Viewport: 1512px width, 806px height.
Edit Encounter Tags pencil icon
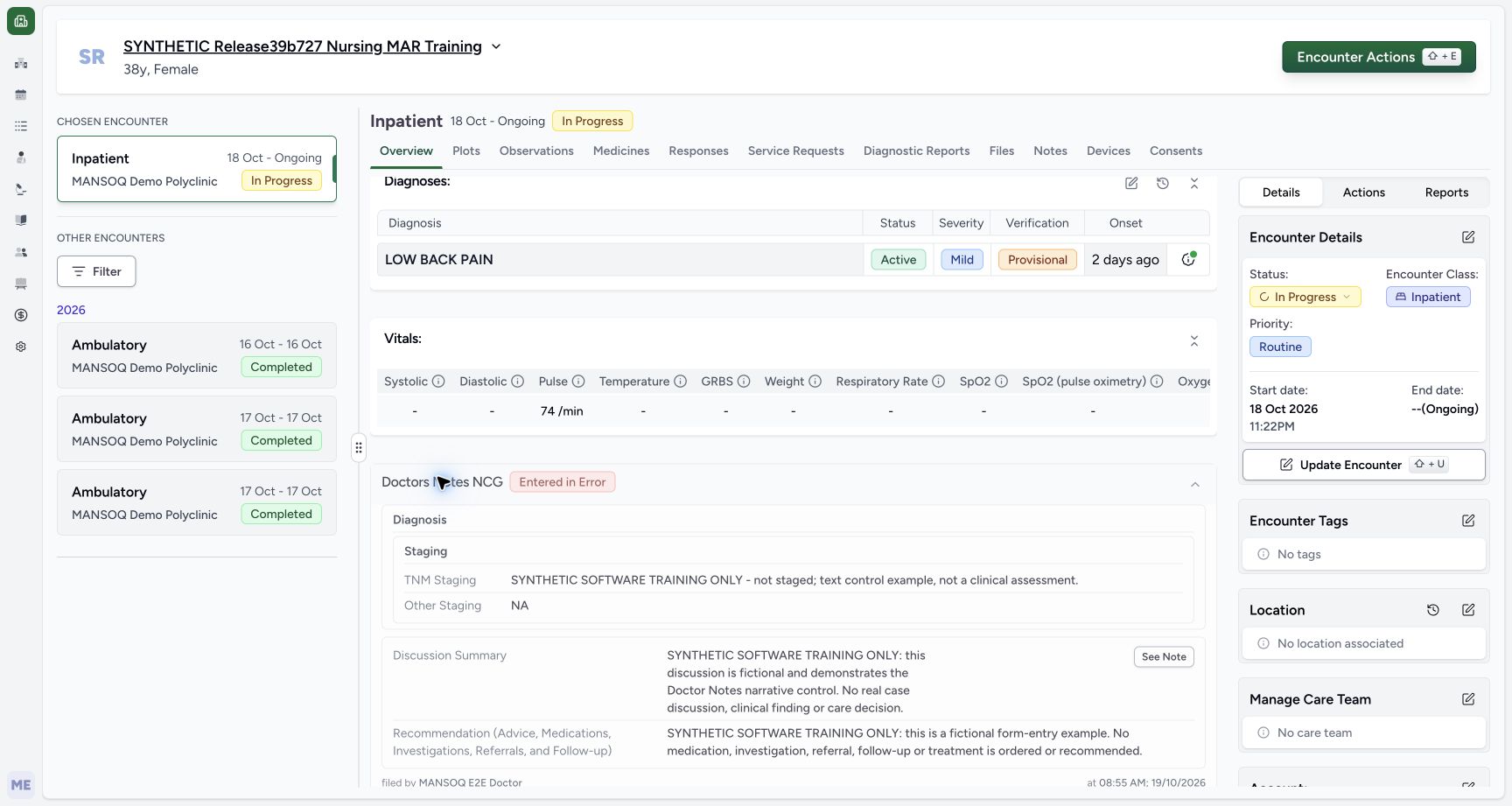[1468, 521]
